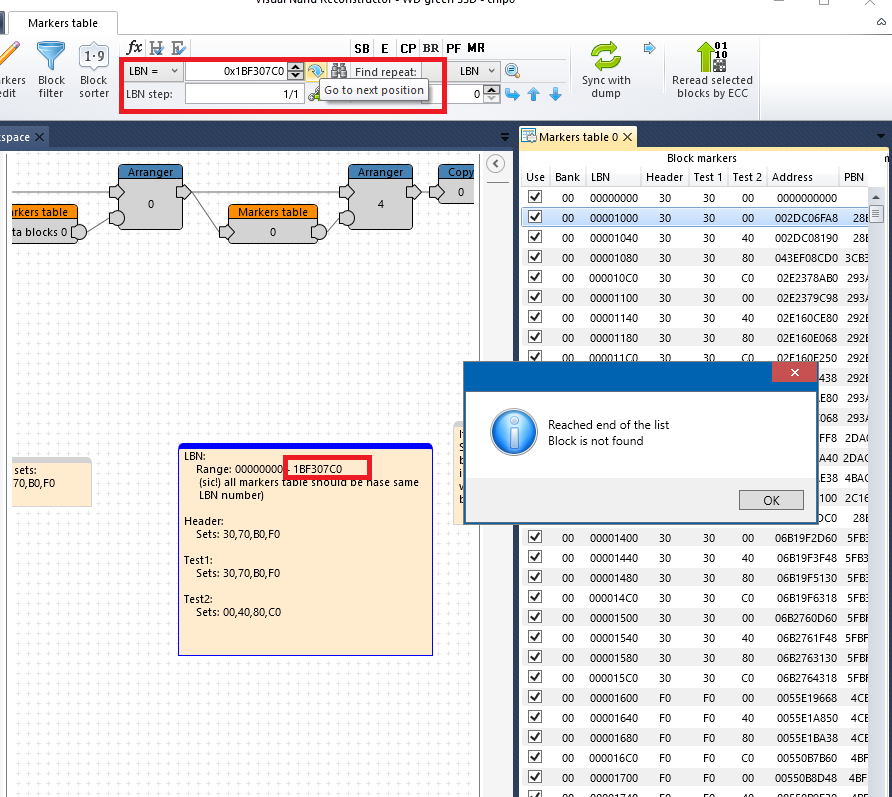Select the Arrangers 0 node
This screenshot has height=797, width=892.
pos(151,197)
